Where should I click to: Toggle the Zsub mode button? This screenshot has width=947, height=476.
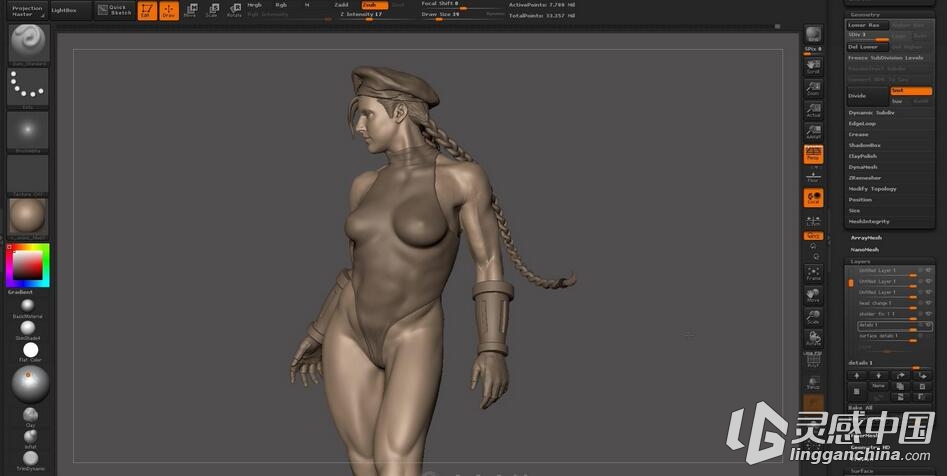click(374, 5)
